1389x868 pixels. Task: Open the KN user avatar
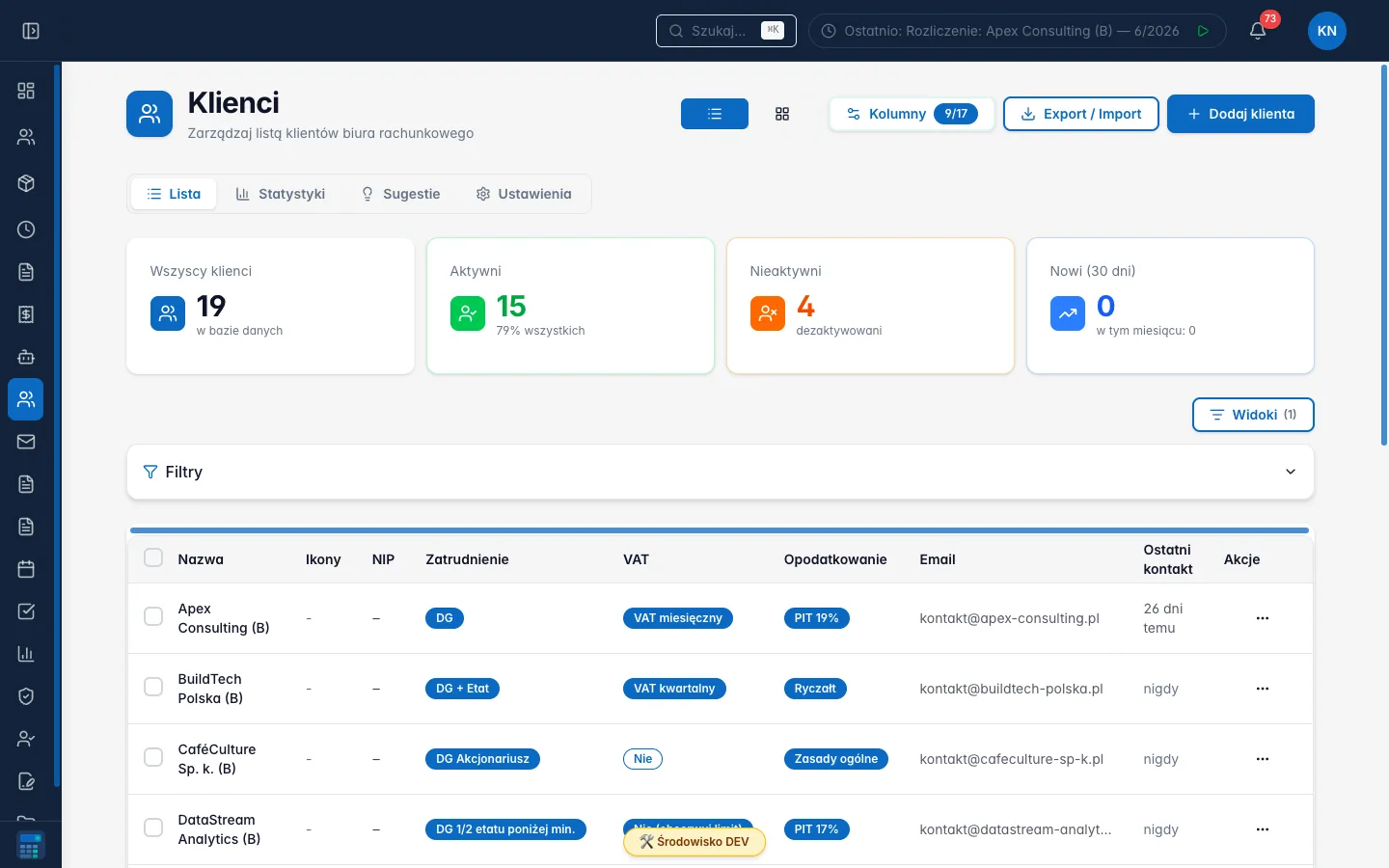[x=1327, y=31]
